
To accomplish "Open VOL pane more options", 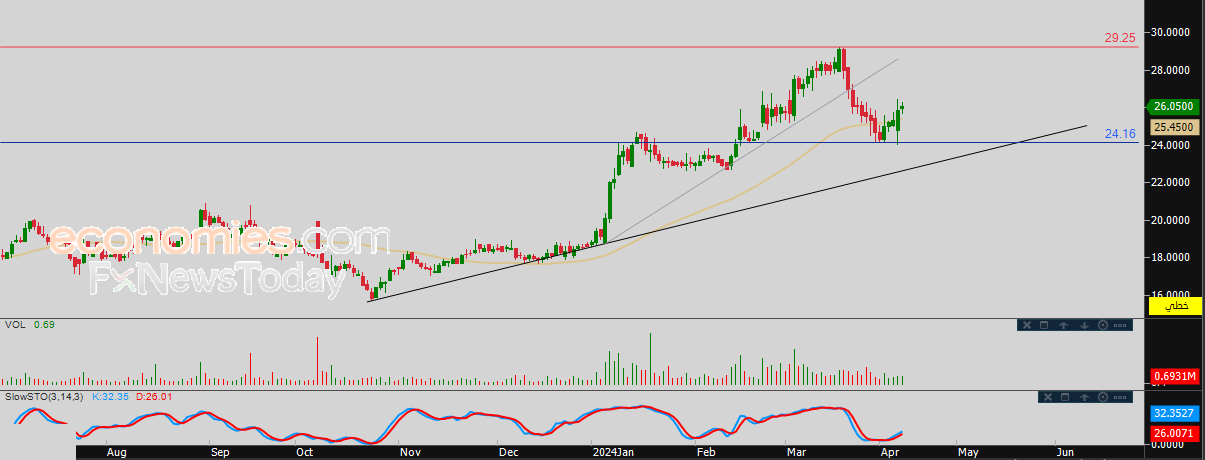I will click(1120, 325).
